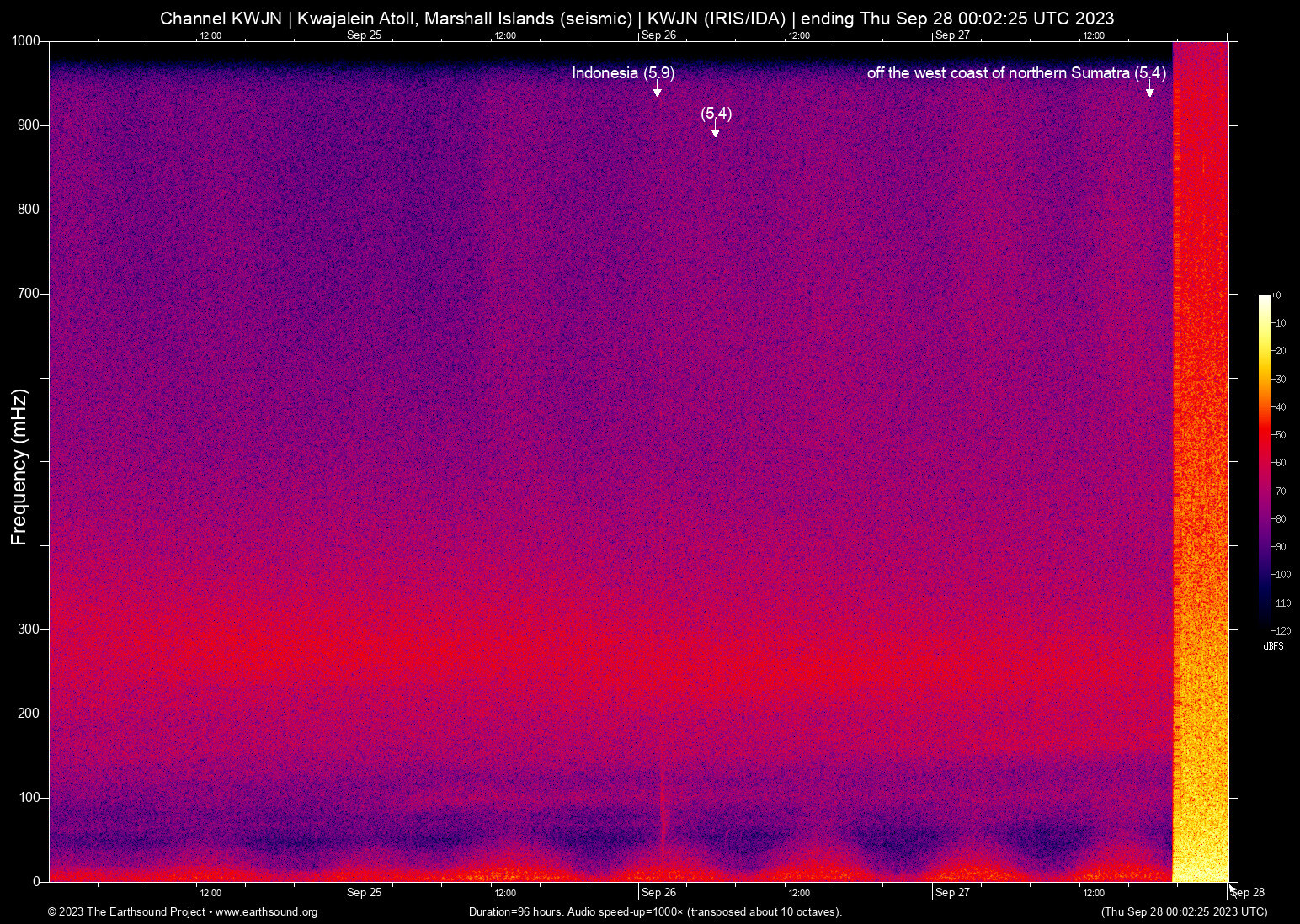Click "ending Thu Sep 28 00:02:25 UTC 2023" in the title

(957, 19)
